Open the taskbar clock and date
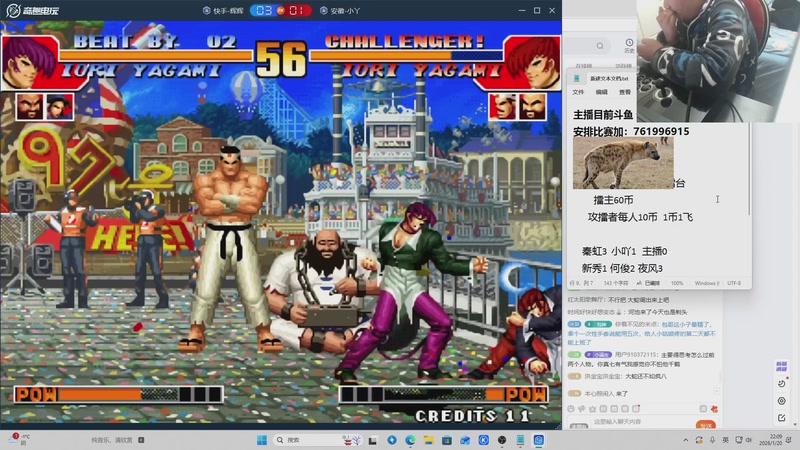800x450 pixels. (770, 440)
